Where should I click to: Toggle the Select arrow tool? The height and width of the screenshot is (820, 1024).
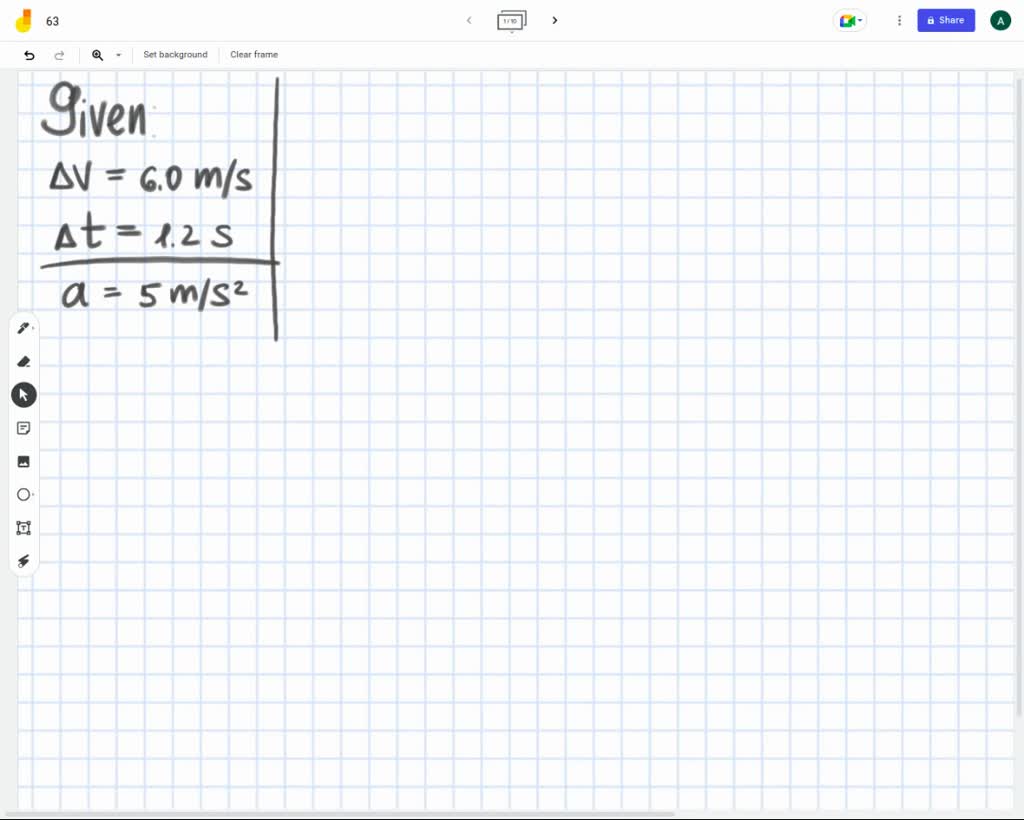point(23,394)
